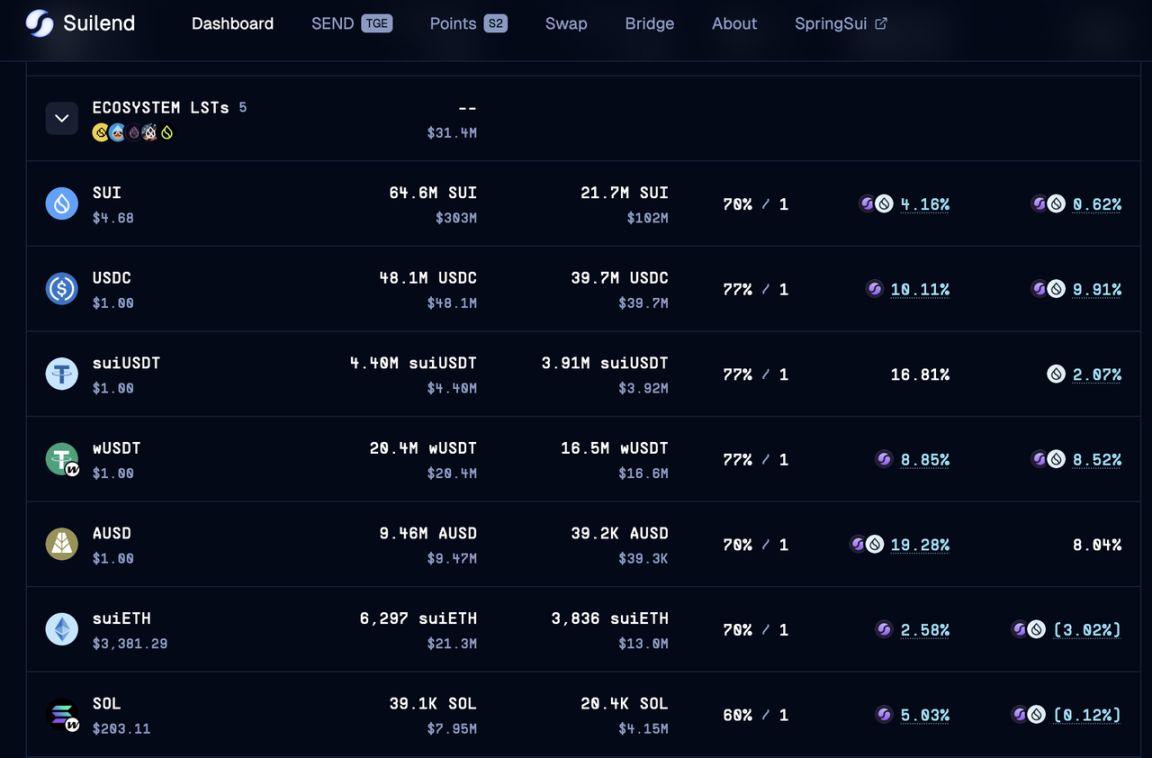
Task: Navigate to the Bridge page
Action: pos(649,23)
